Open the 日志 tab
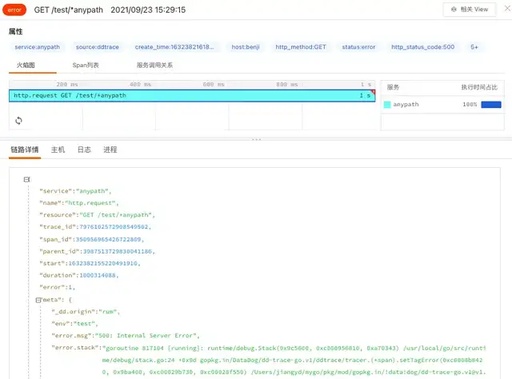The image size is (512, 379). pyautogui.click(x=84, y=150)
